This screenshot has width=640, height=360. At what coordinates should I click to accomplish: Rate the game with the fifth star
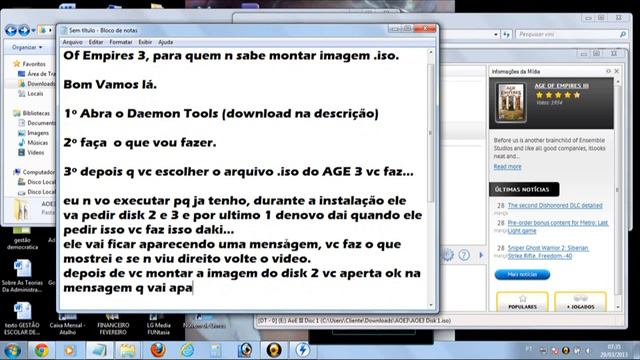point(577,95)
